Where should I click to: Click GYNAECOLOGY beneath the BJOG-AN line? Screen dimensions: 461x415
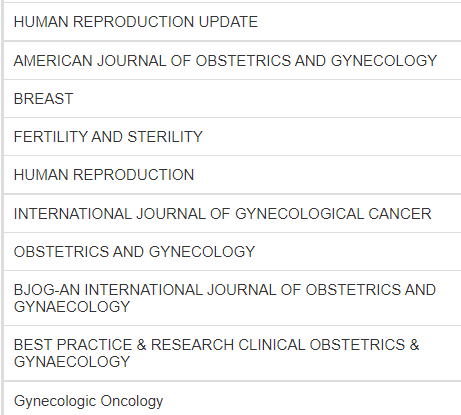(x=72, y=307)
